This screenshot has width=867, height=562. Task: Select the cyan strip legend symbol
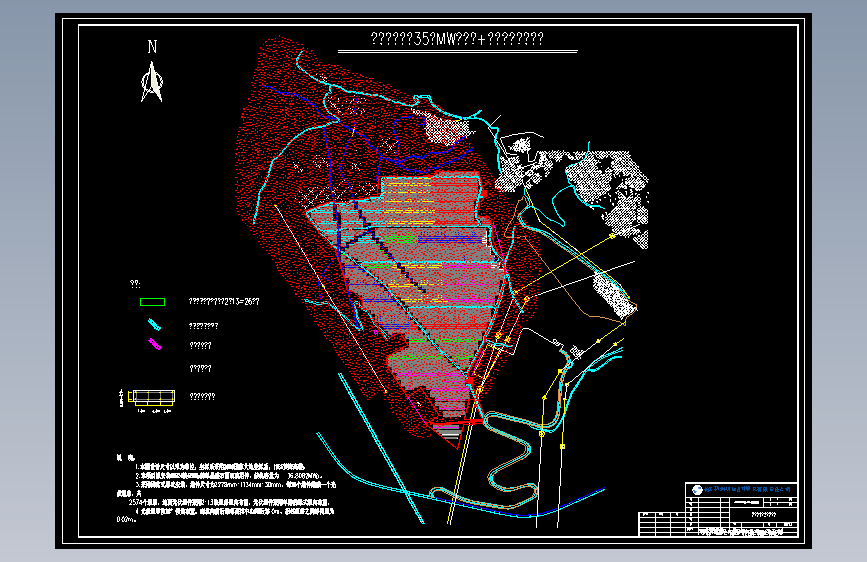point(154,325)
